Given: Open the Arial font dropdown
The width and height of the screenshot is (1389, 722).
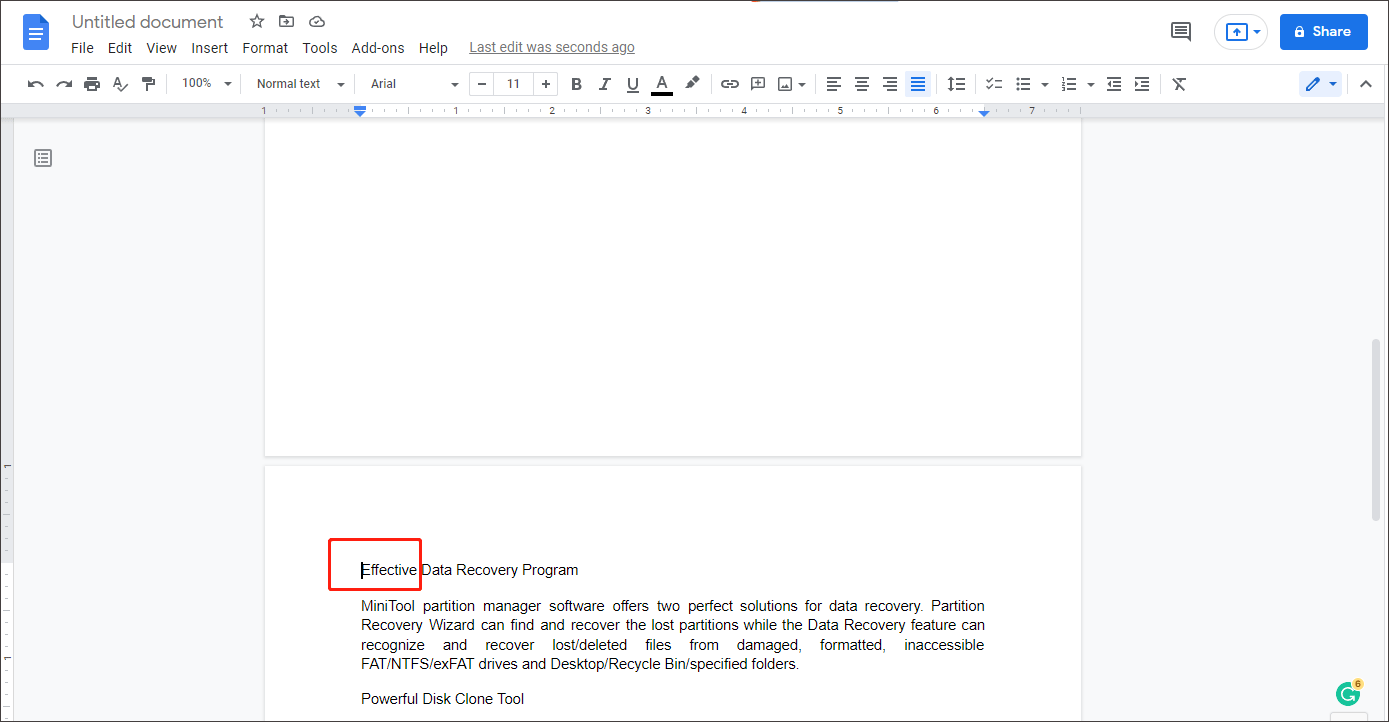Looking at the screenshot, I should coord(410,84).
